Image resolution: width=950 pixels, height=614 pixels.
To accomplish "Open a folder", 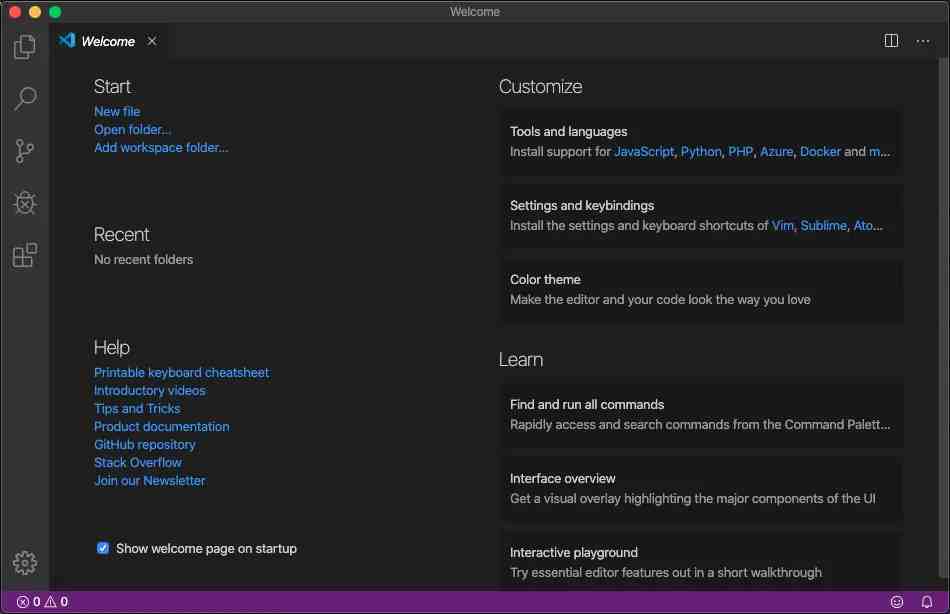I will pos(132,129).
